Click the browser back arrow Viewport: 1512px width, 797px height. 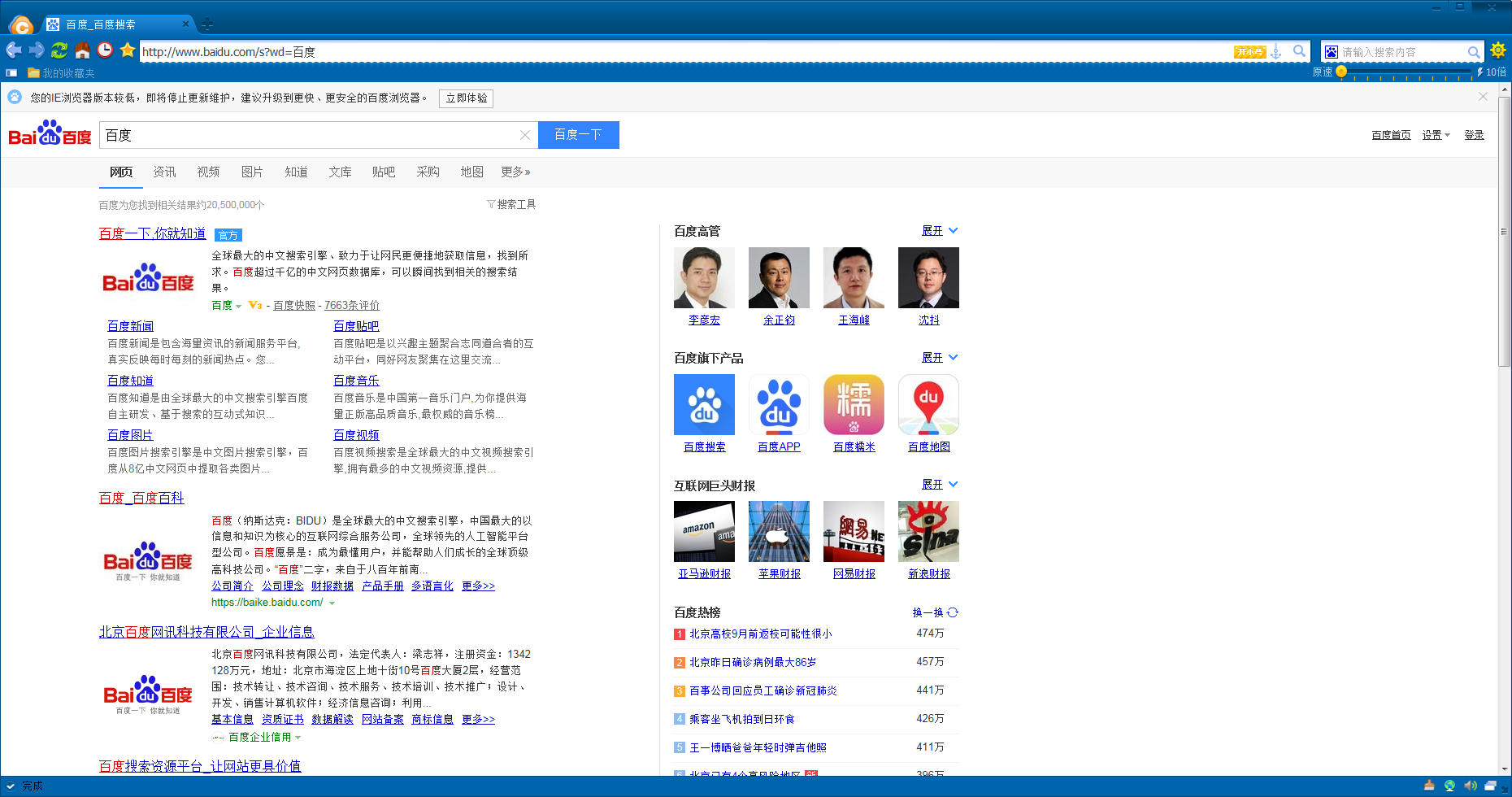coord(14,50)
